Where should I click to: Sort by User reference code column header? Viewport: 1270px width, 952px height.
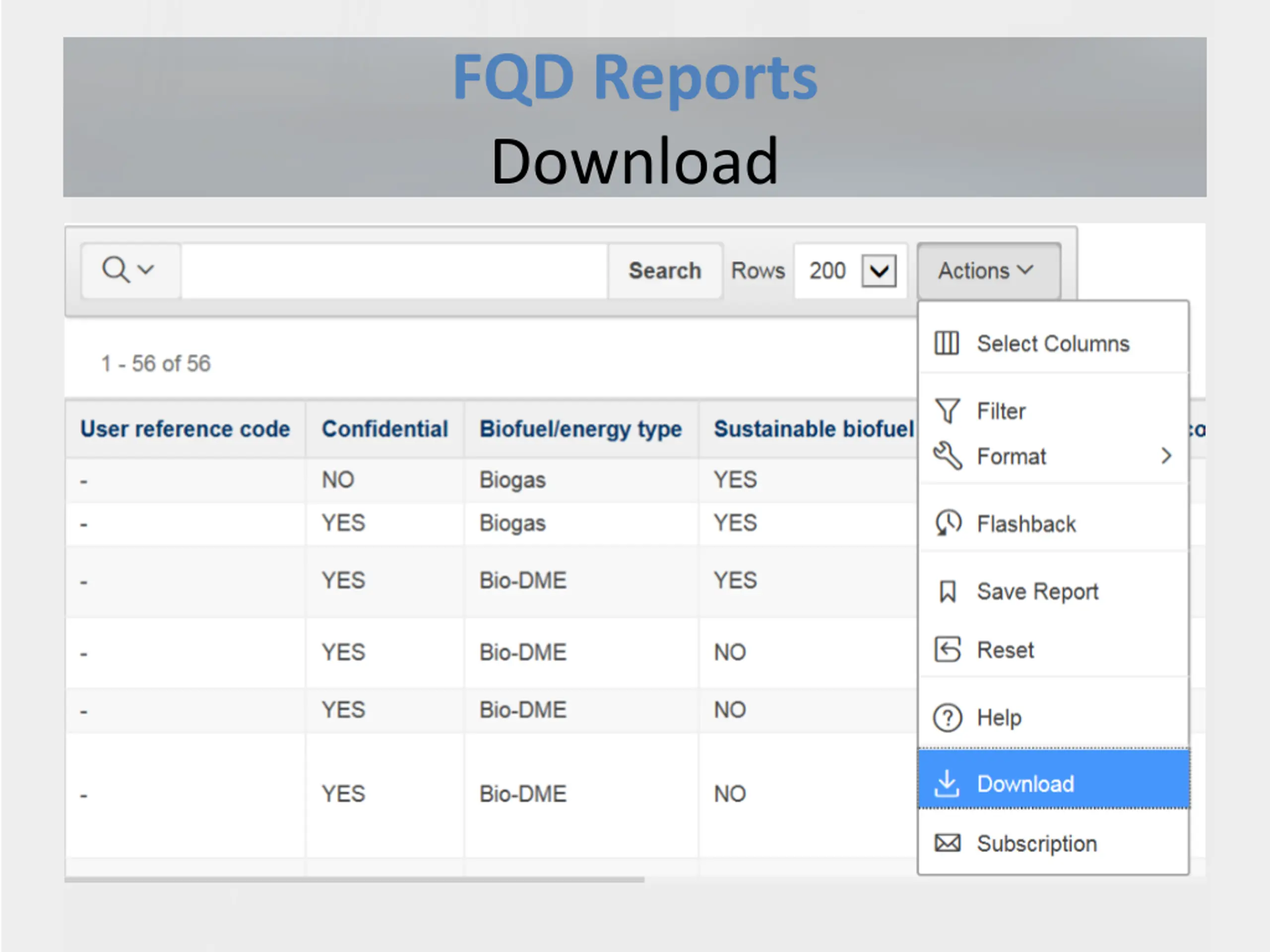pyautogui.click(x=185, y=429)
